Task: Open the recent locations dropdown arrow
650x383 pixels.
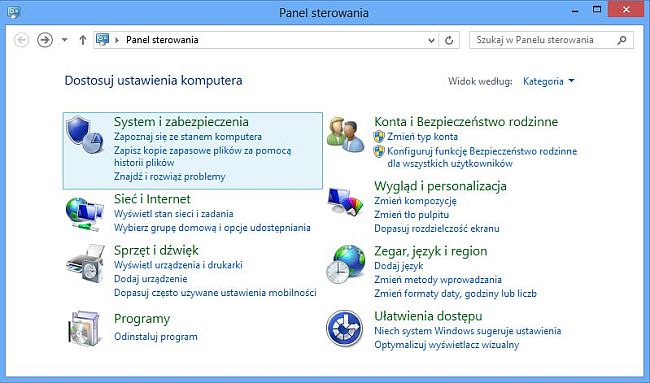Action: pyautogui.click(x=65, y=40)
